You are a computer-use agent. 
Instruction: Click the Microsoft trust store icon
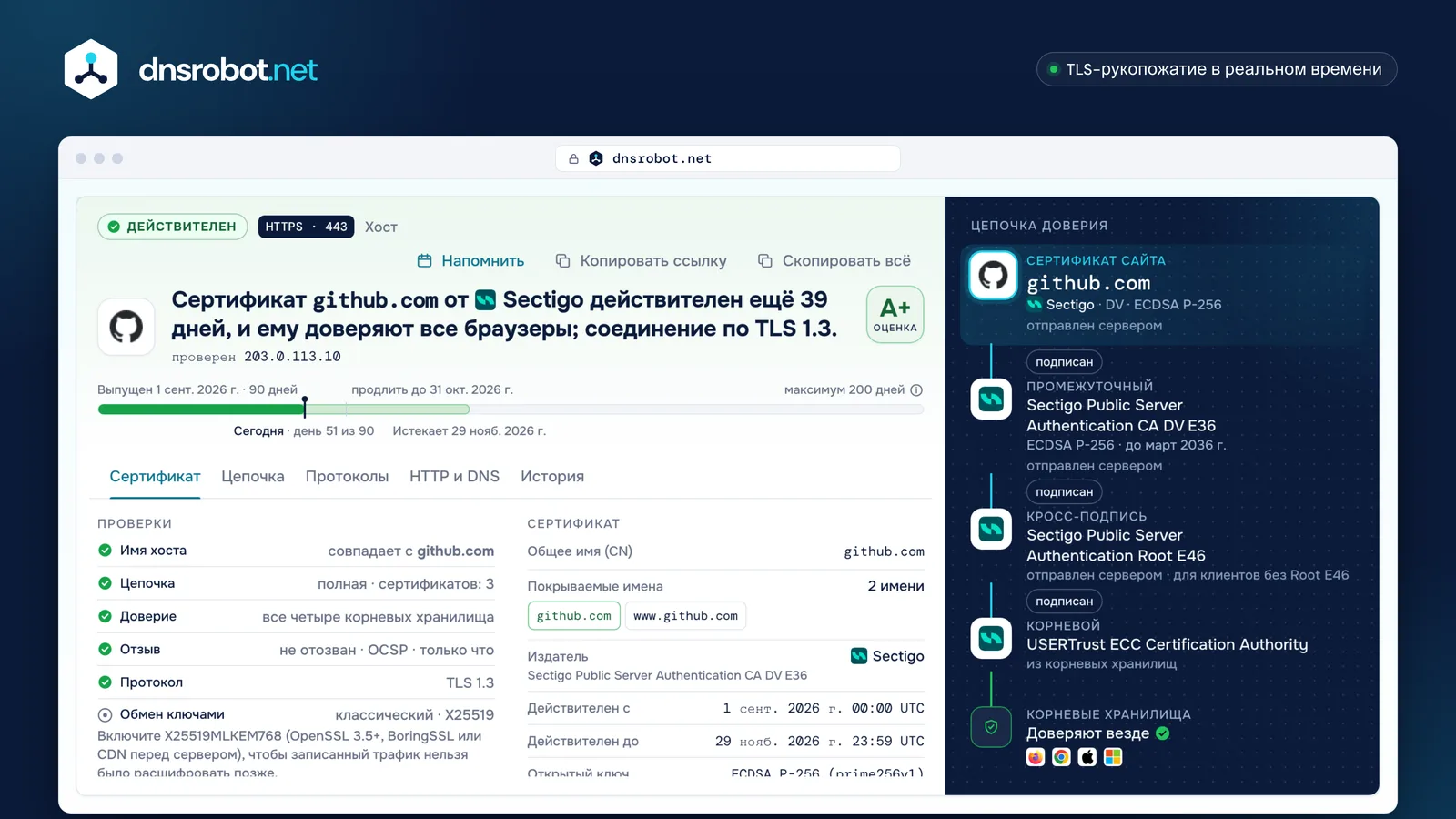click(x=1113, y=757)
